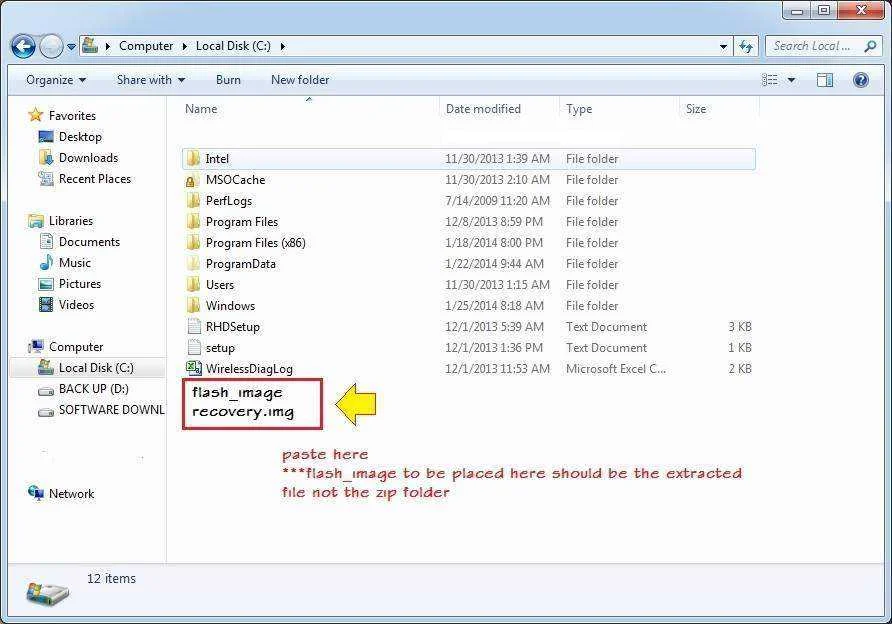The width and height of the screenshot is (892, 624).
Task: Sort by the Size column header
Action: [696, 109]
